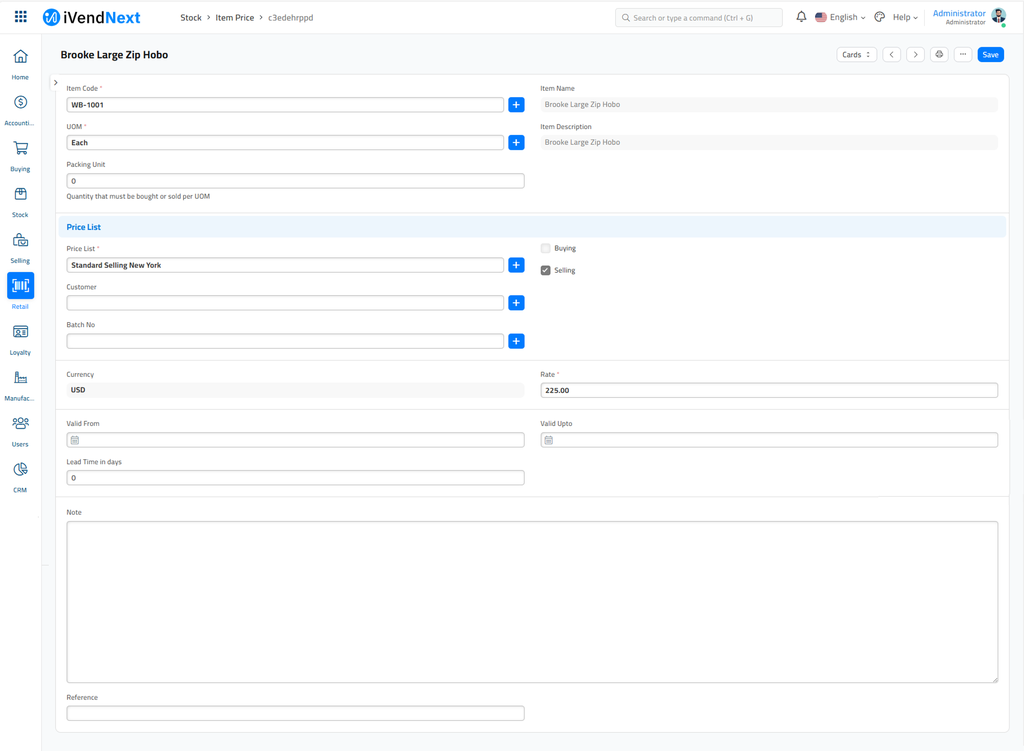Open the English language dropdown
1024x751 pixels.
[x=840, y=17]
